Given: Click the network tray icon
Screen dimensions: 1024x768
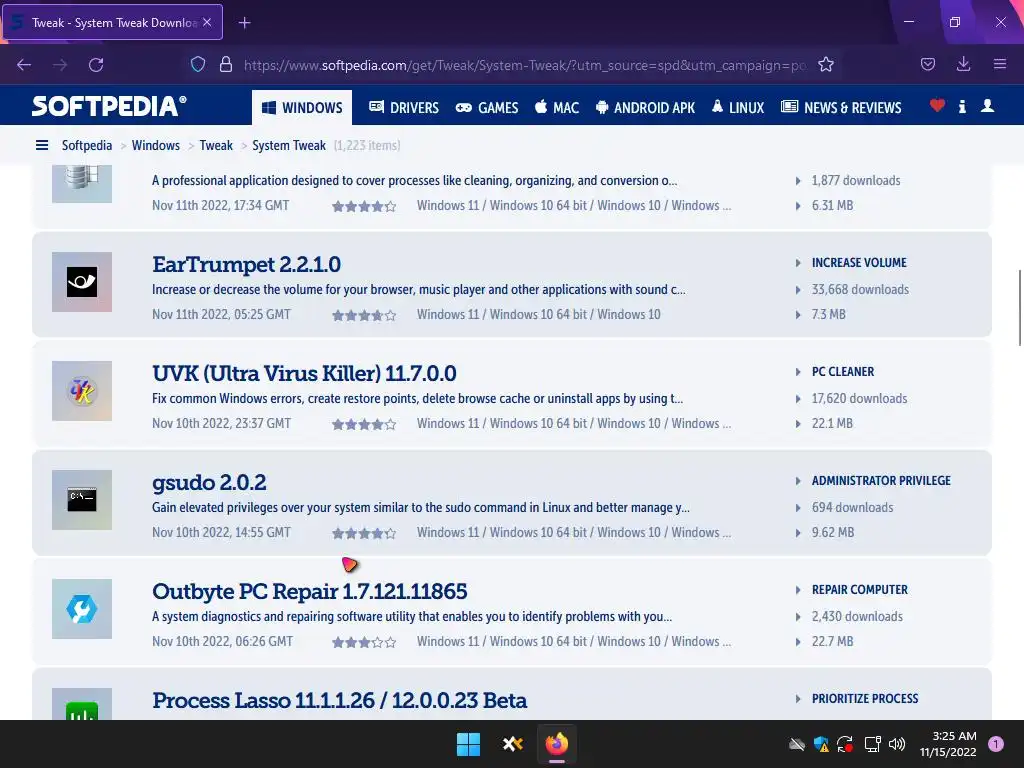Looking at the screenshot, I should click(x=872, y=744).
